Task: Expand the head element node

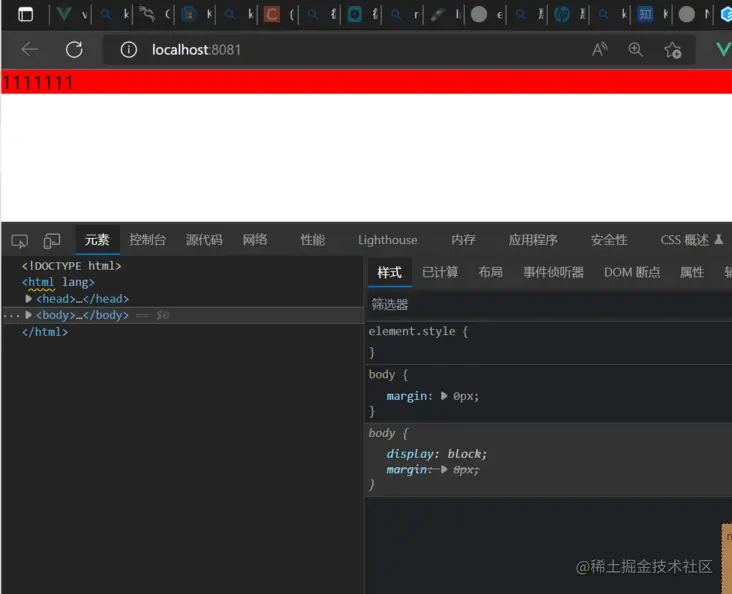Action: [28, 298]
